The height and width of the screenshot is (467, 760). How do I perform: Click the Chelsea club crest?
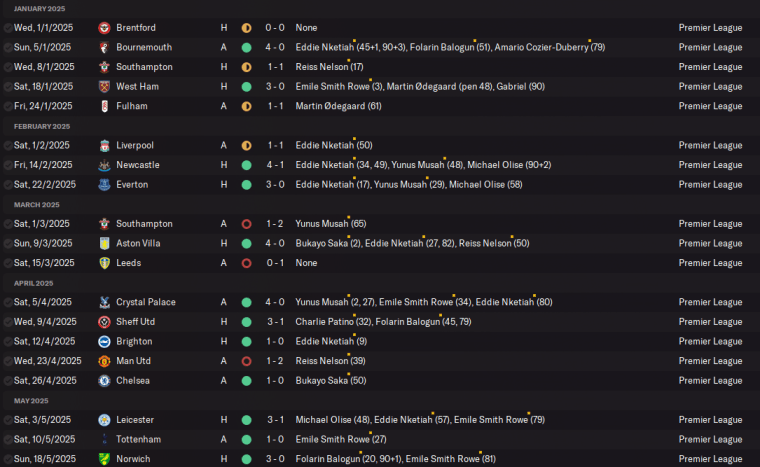point(105,381)
